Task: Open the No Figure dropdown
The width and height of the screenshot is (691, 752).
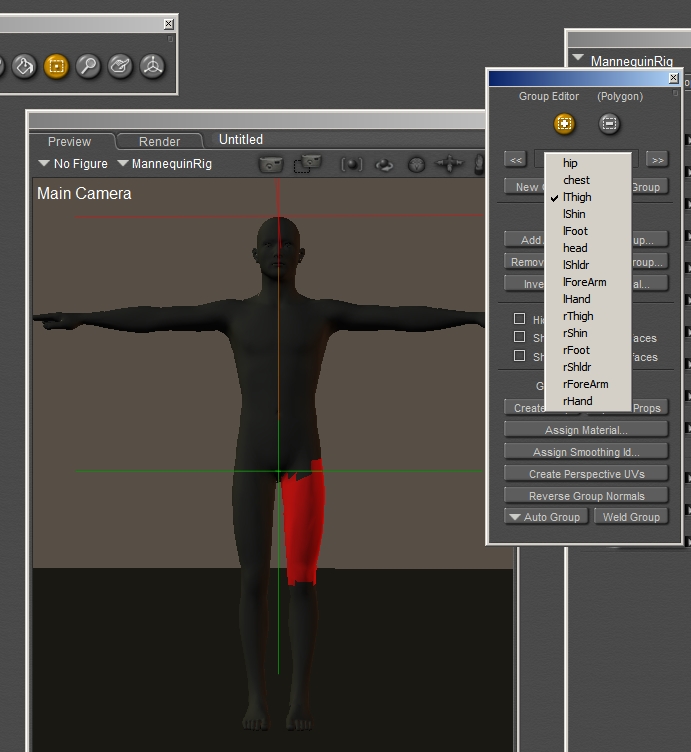Action: click(x=72, y=164)
